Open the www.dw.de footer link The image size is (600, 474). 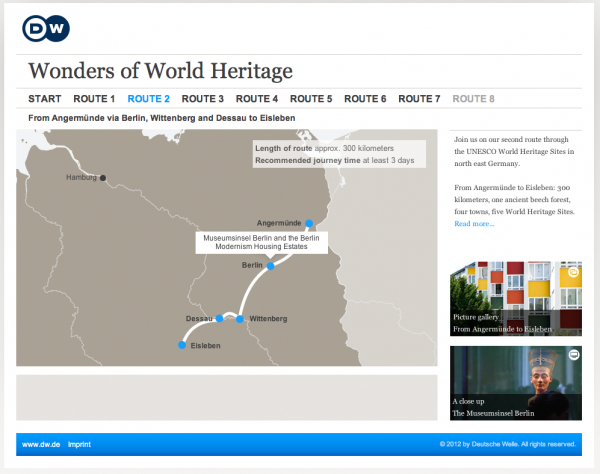pos(41,444)
